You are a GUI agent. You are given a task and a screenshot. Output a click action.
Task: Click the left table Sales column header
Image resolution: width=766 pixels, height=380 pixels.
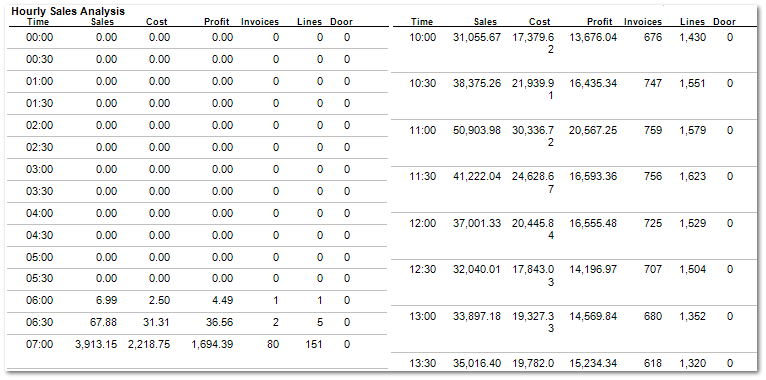[x=102, y=21]
